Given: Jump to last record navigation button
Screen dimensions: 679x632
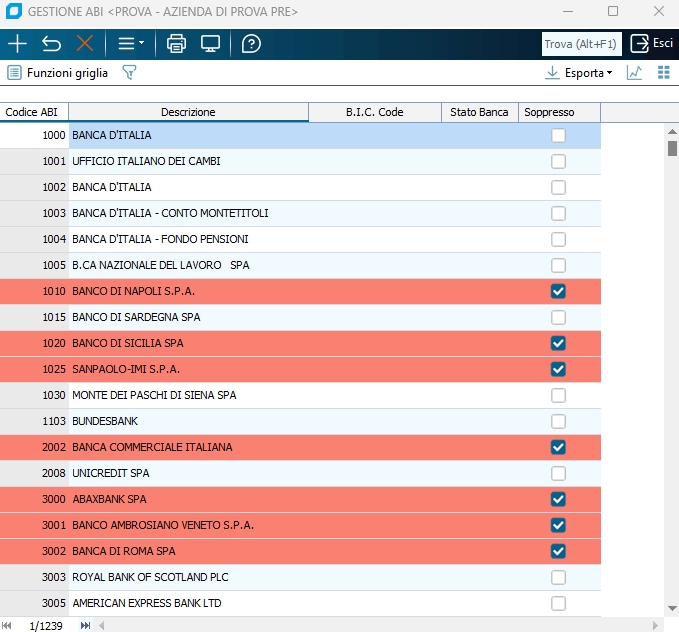Looking at the screenshot, I should pos(85,625).
